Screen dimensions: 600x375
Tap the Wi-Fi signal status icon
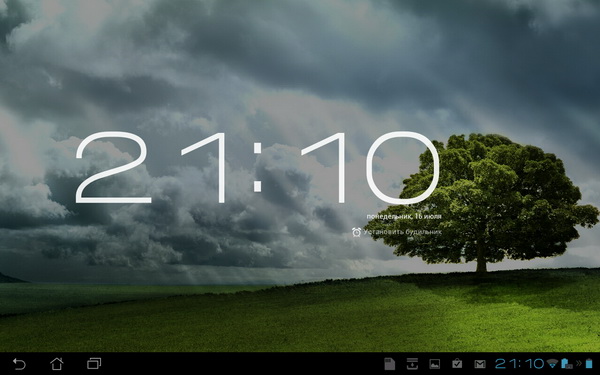[552, 364]
